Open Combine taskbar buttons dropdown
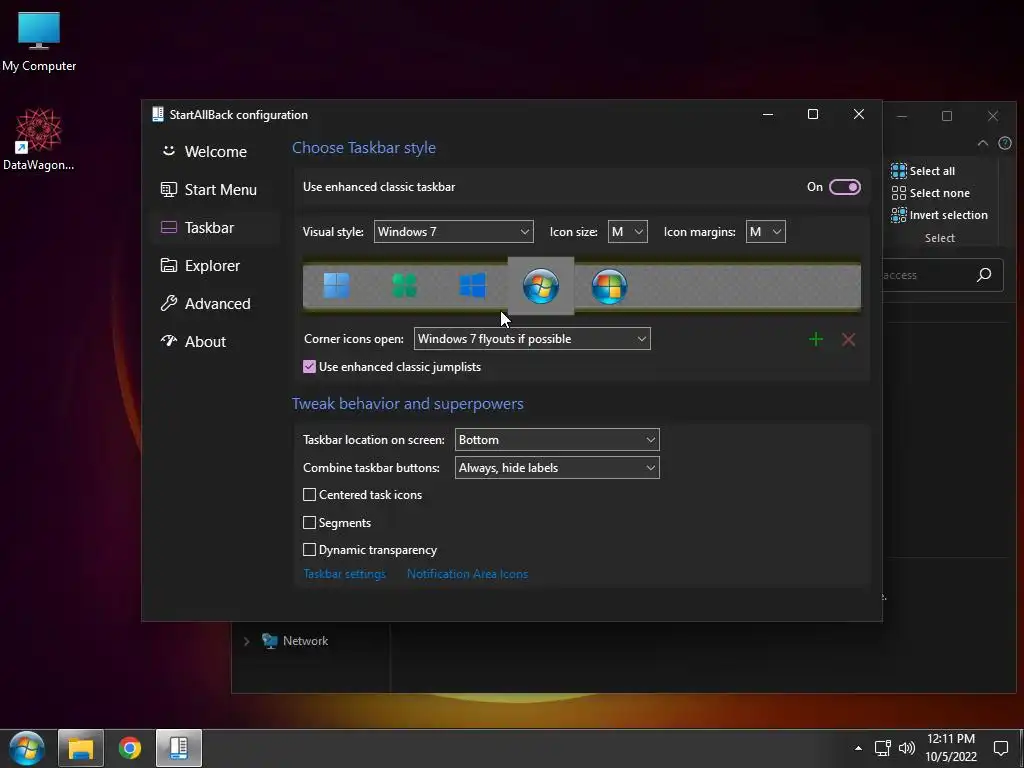This screenshot has width=1024, height=768. coord(557,468)
